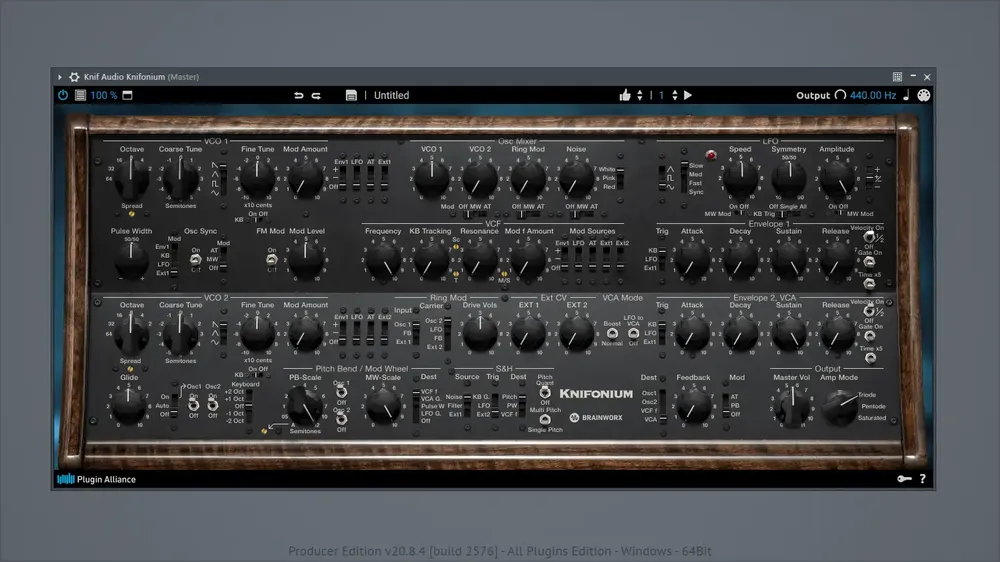
Task: Toggle the Glide Osc2 On/Off switch
Action: 212,406
